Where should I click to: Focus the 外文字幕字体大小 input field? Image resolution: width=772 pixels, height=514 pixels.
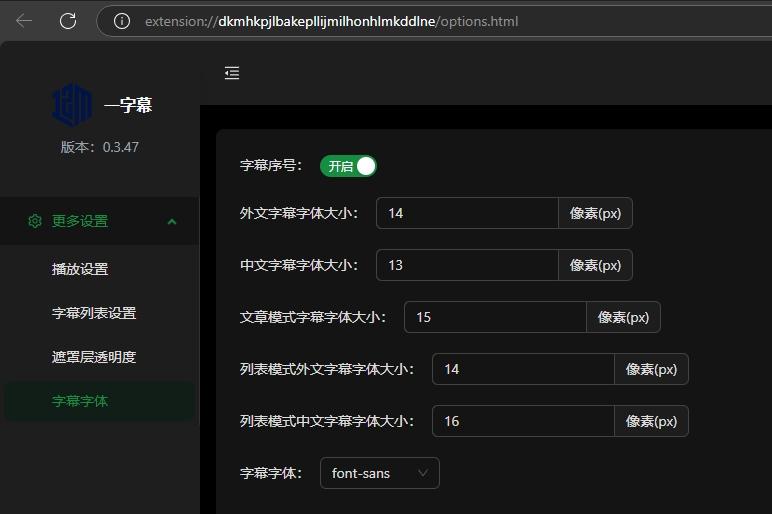[x=467, y=213]
